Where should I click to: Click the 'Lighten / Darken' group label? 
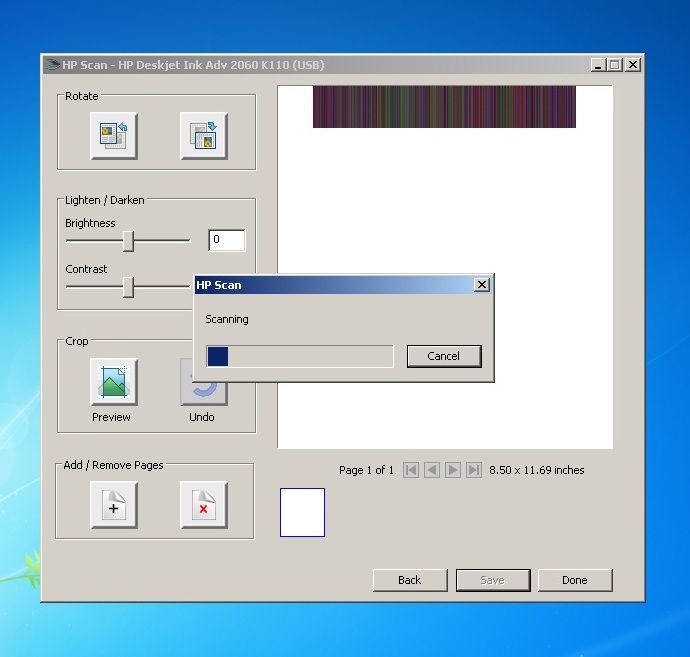[x=105, y=200]
